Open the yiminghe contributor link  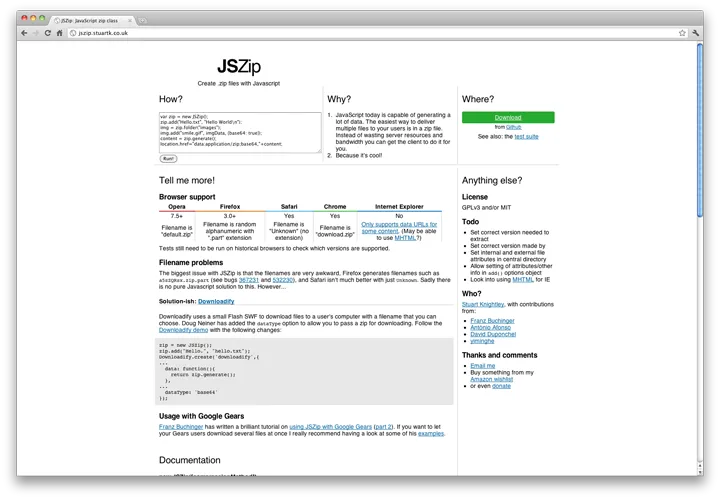coord(482,341)
